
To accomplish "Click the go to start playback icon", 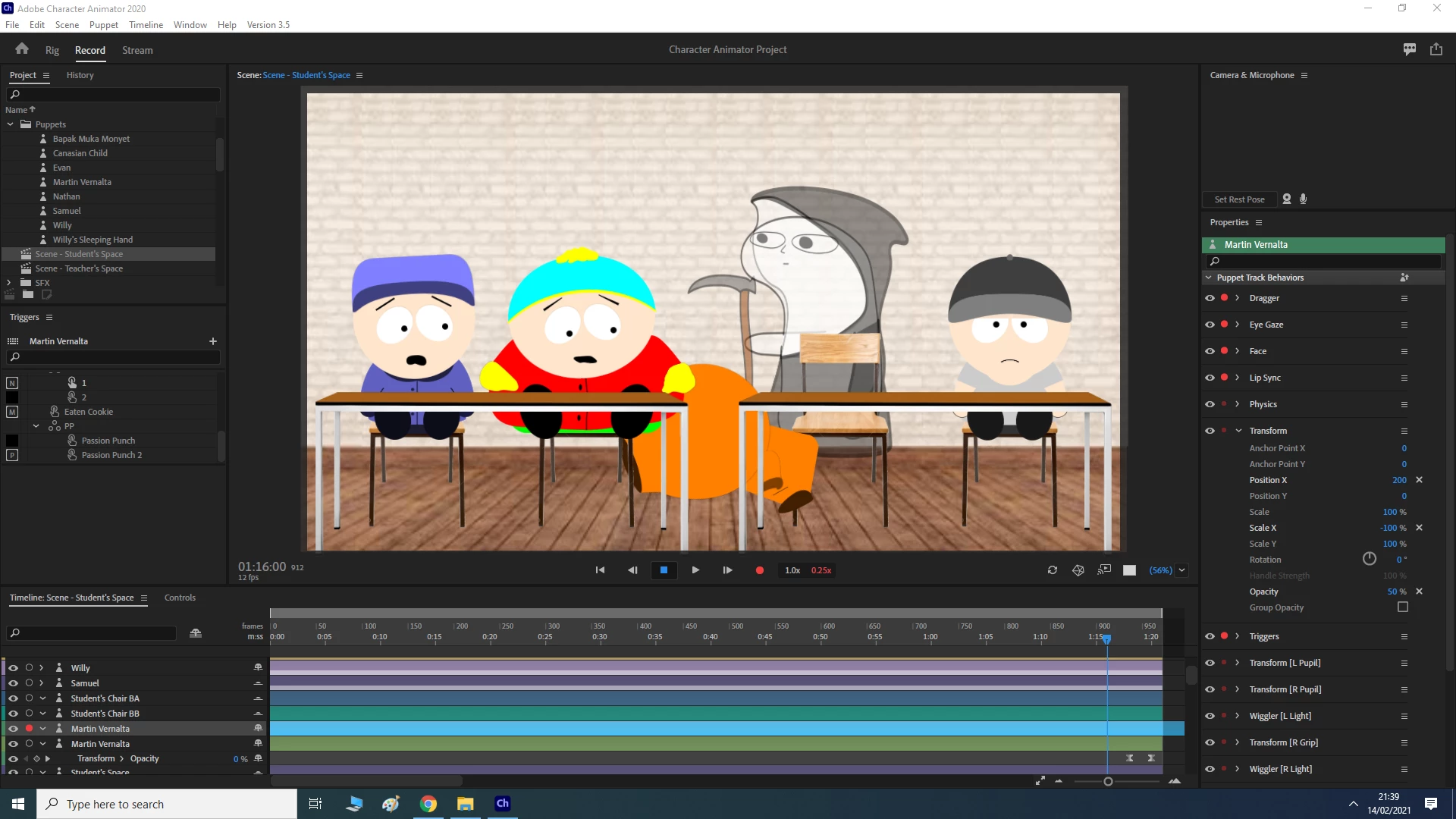I will (600, 570).
